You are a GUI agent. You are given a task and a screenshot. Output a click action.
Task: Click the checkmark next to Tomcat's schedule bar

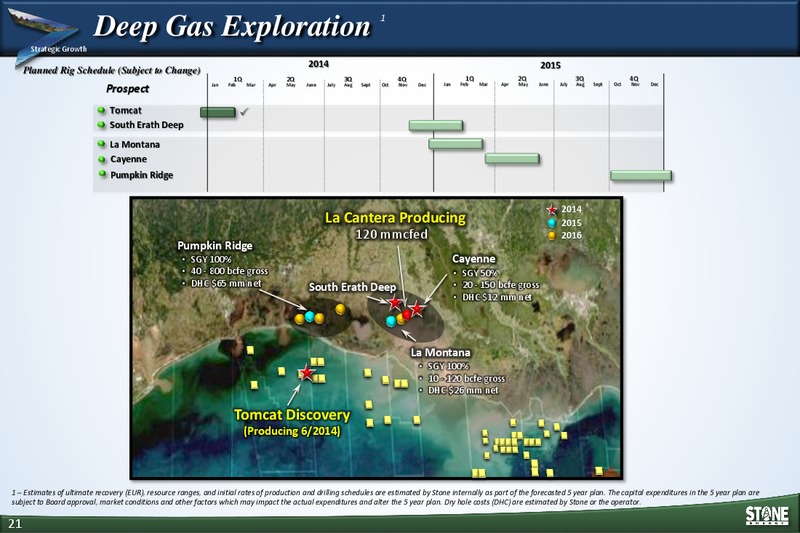pos(244,111)
